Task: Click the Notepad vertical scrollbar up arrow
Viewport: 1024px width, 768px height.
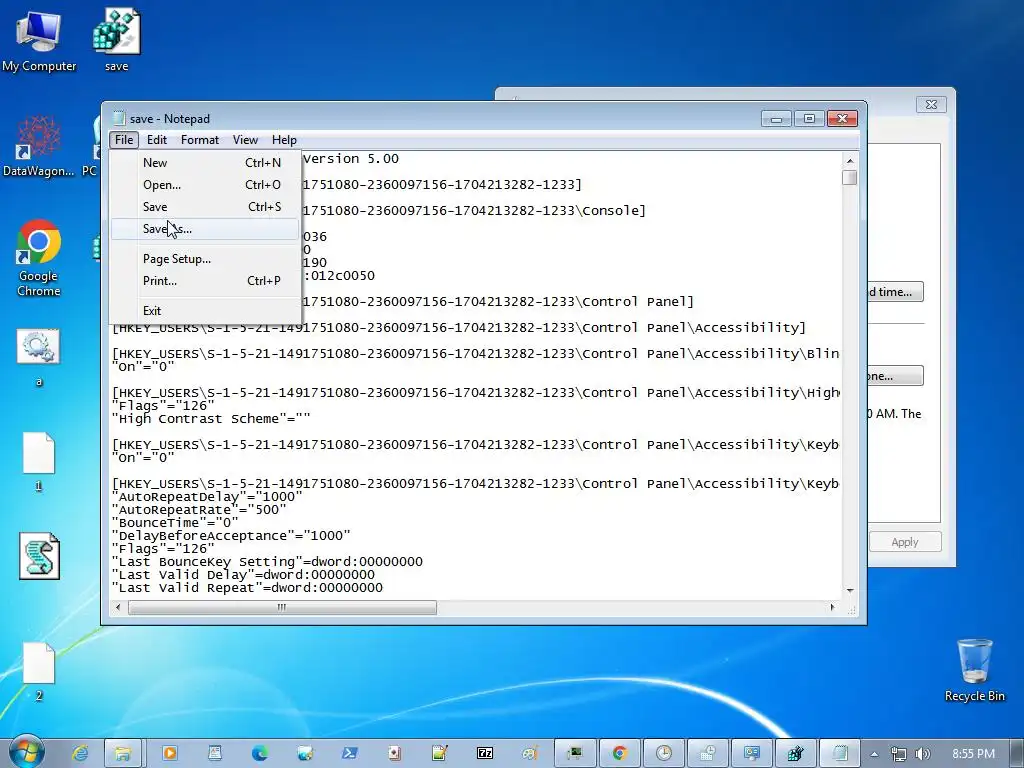Action: click(x=850, y=160)
